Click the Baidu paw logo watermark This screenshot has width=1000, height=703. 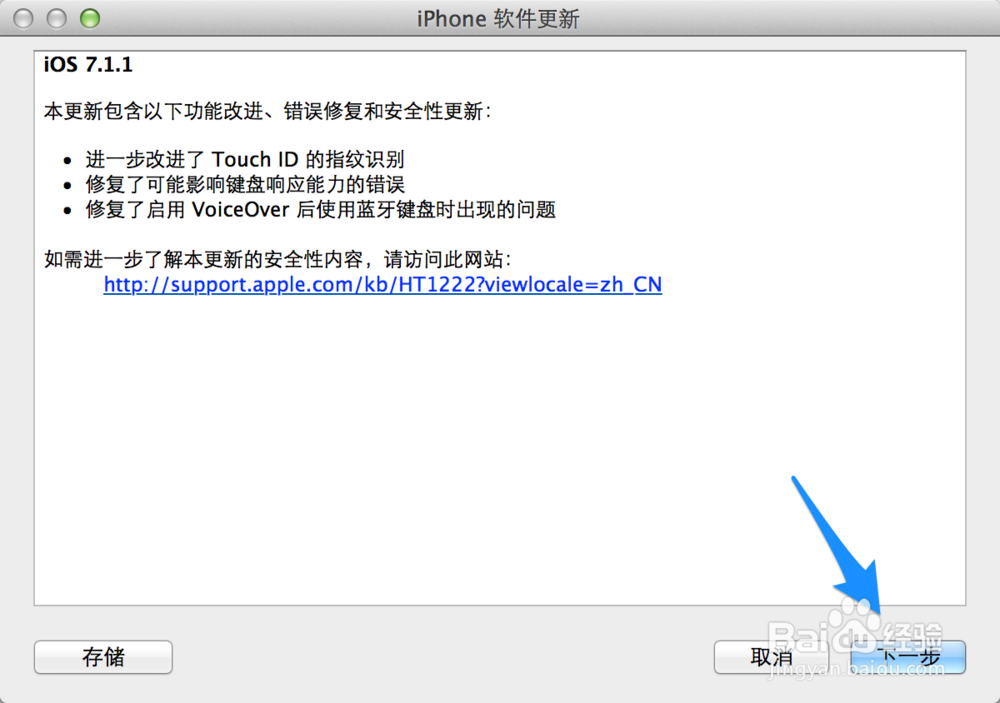tap(857, 624)
